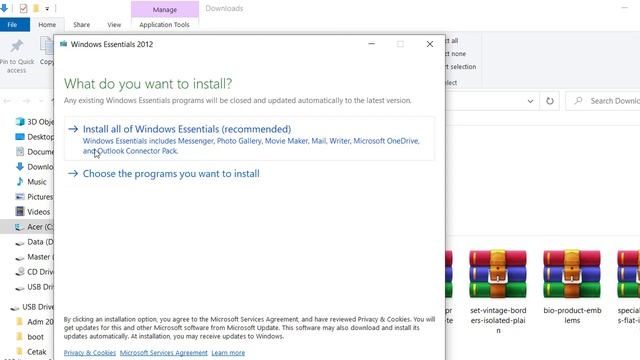Switch to the View ribbon tab
The height and width of the screenshot is (360, 640).
(114, 24)
